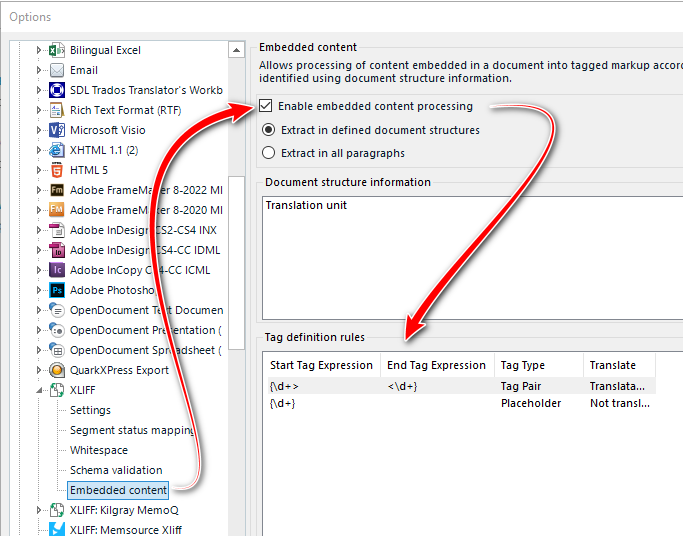The width and height of the screenshot is (683, 536).
Task: Expand the HTML 5 node
Action: [x=39, y=170]
